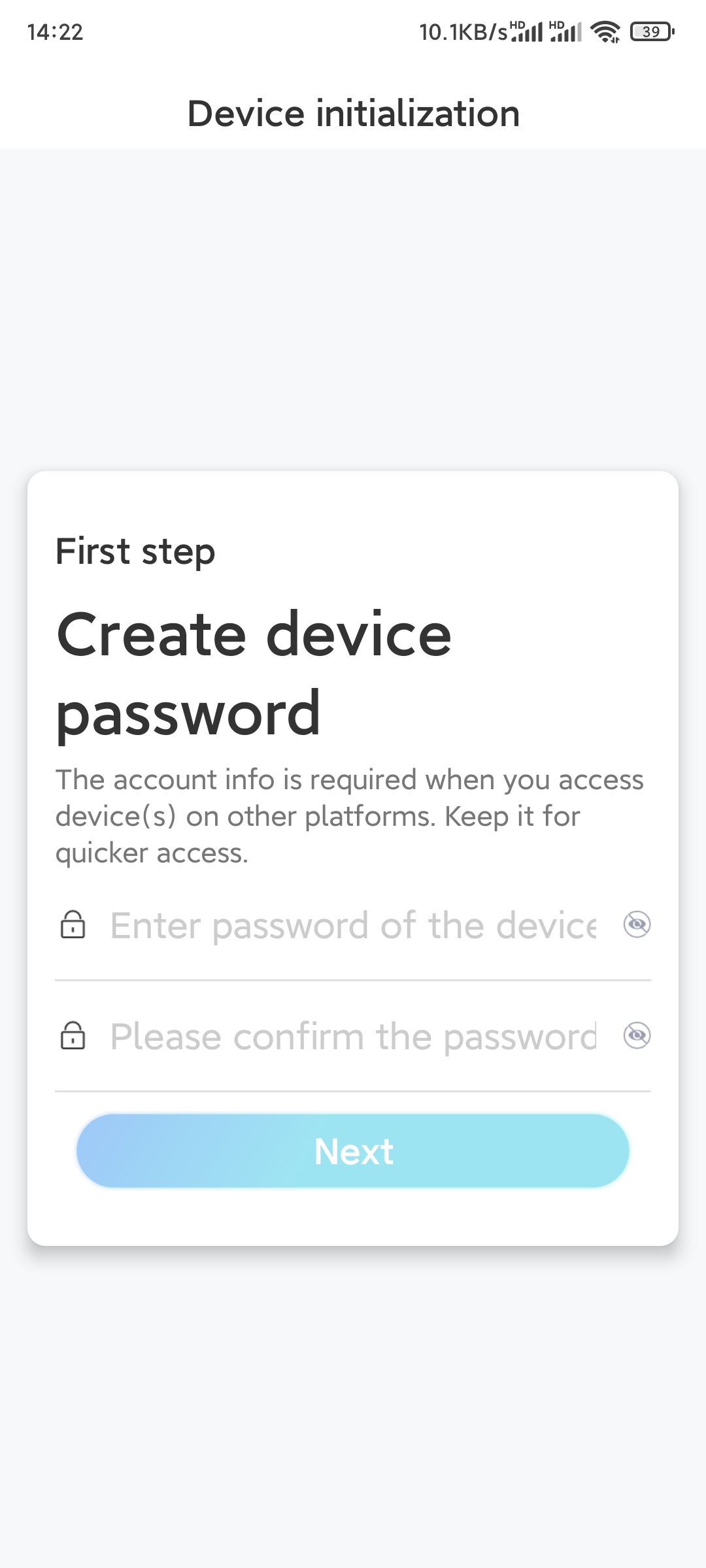Tap the 10.1KB/s network speed indicator

pyautogui.click(x=463, y=32)
